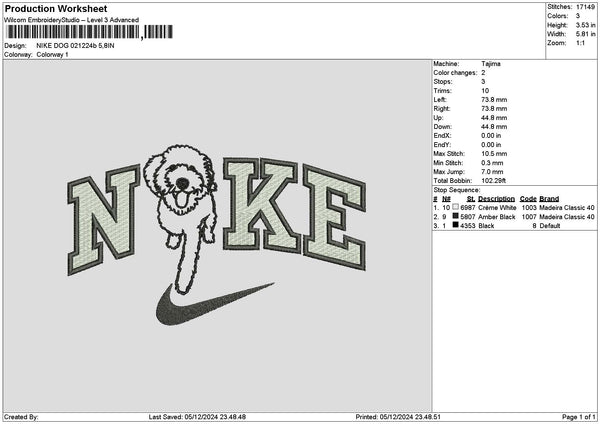Image resolution: width=600 pixels, height=424 pixels.
Task: Click the Max Stitch value '10.5 mm'
Action: [494, 154]
